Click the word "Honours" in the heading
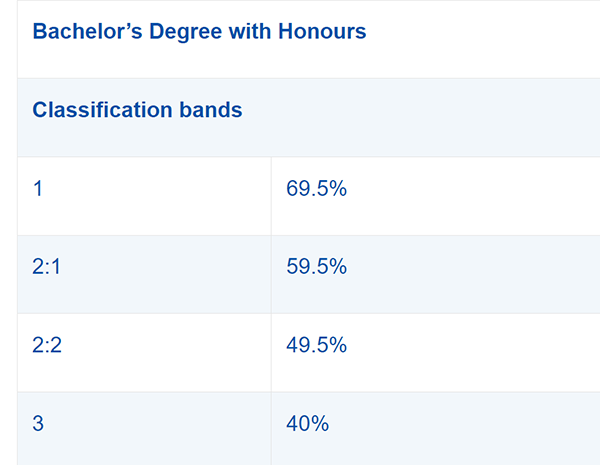Image resolution: width=600 pixels, height=465 pixels. point(322,32)
